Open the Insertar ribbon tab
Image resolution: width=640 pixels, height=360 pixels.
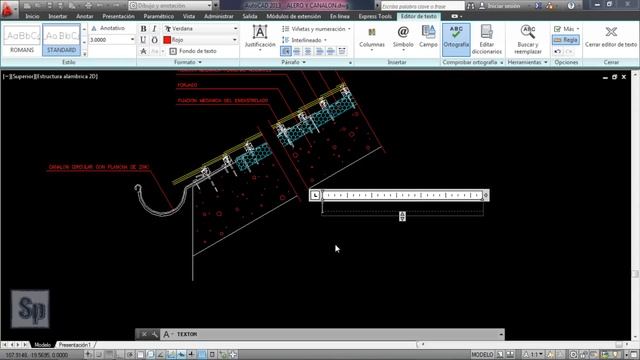(x=58, y=16)
